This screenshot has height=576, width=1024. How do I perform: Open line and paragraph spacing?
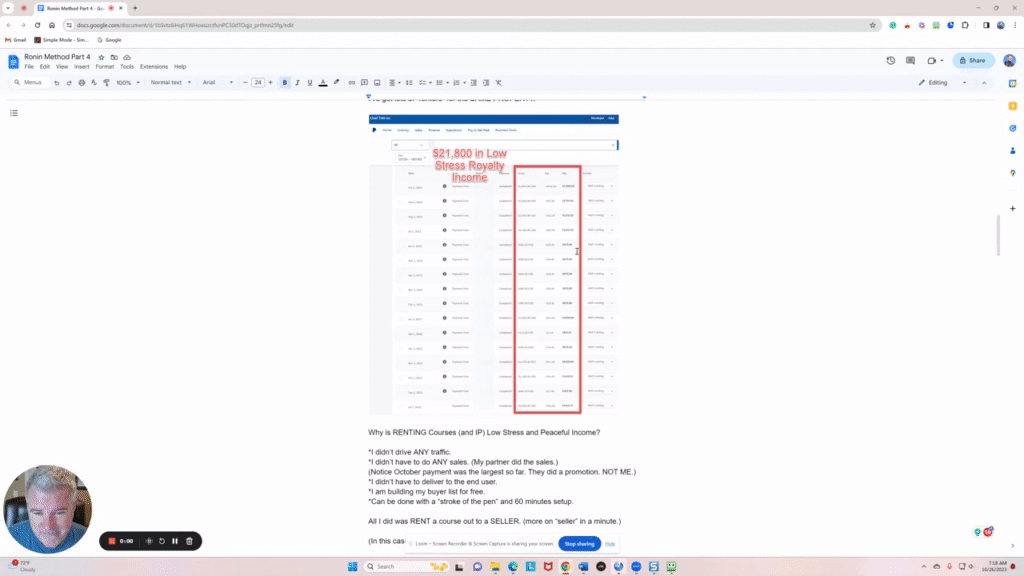pos(409,83)
